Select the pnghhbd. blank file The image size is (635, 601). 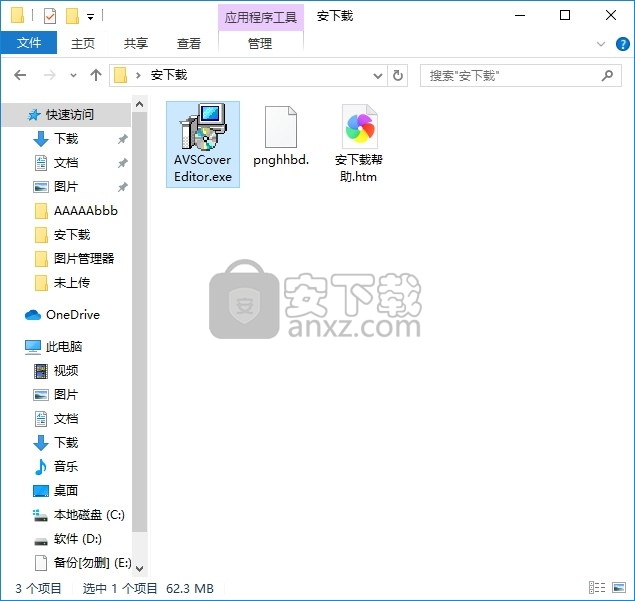pyautogui.click(x=281, y=136)
